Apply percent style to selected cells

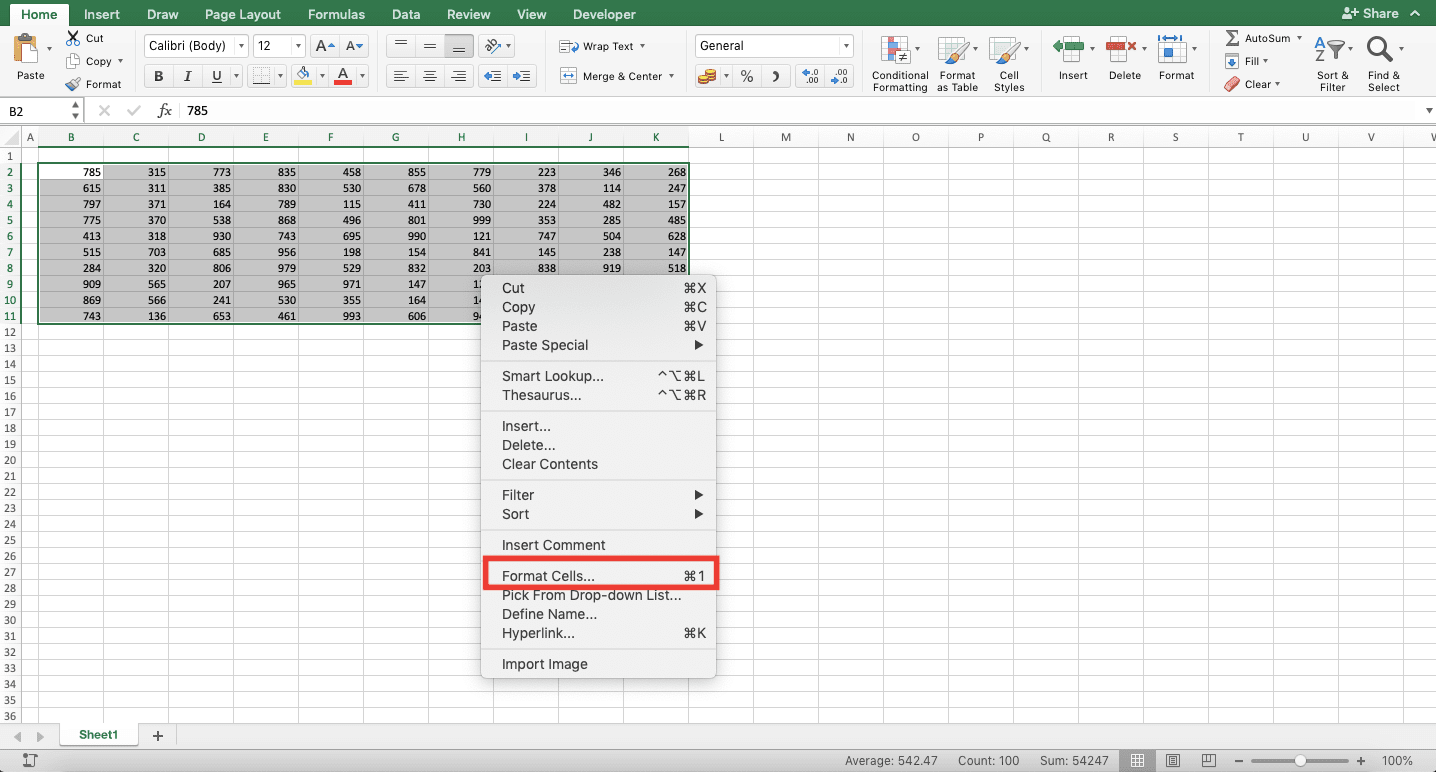[746, 75]
